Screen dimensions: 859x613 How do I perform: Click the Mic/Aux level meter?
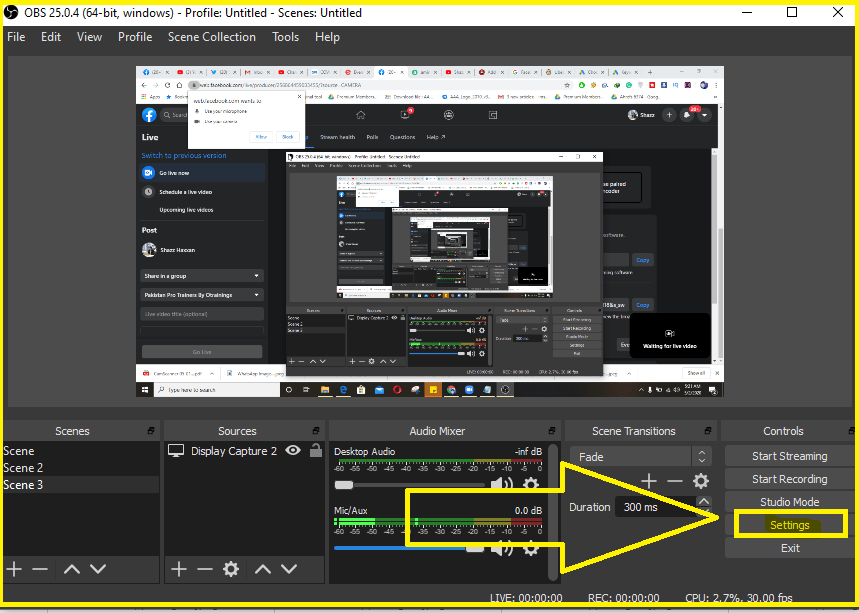pos(438,522)
